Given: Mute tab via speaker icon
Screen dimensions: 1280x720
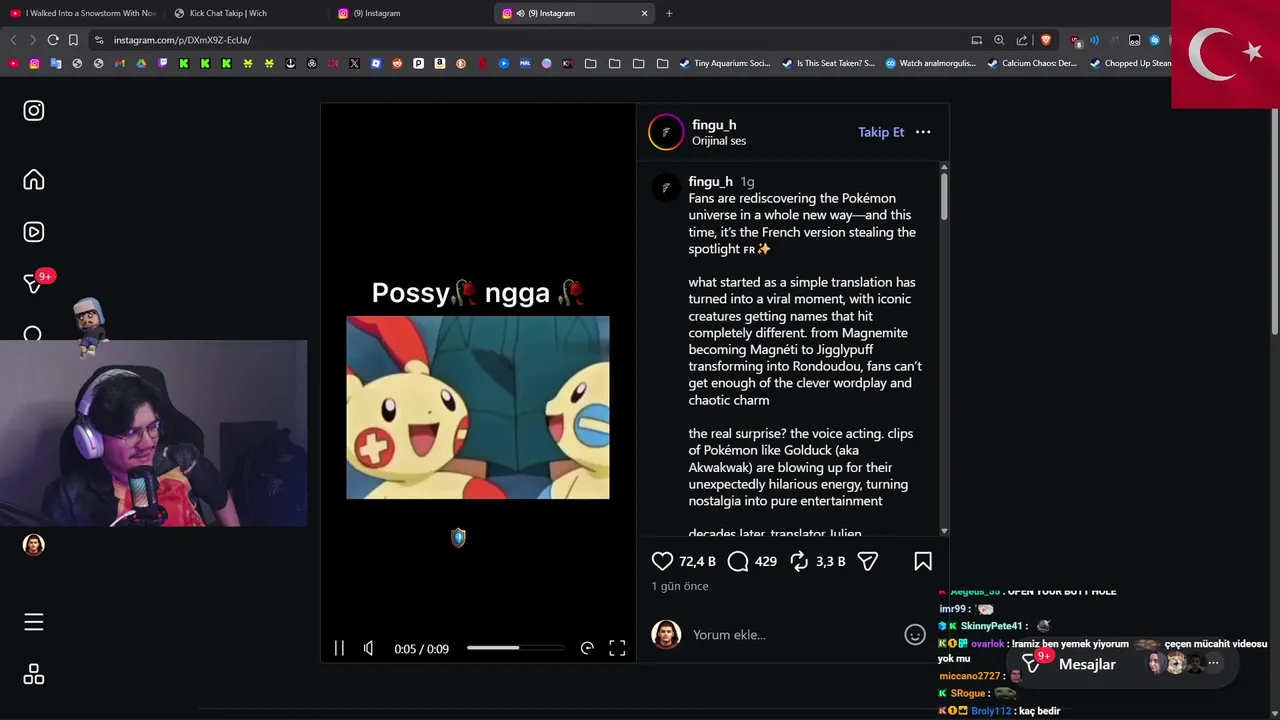Looking at the screenshot, I should [x=521, y=13].
